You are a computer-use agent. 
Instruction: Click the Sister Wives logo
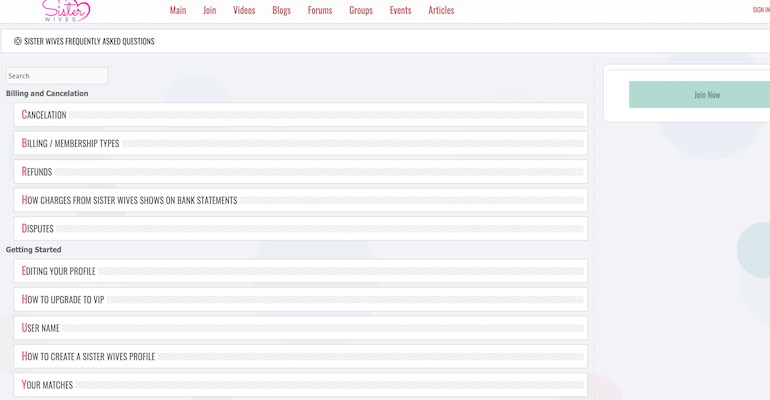(x=65, y=11)
